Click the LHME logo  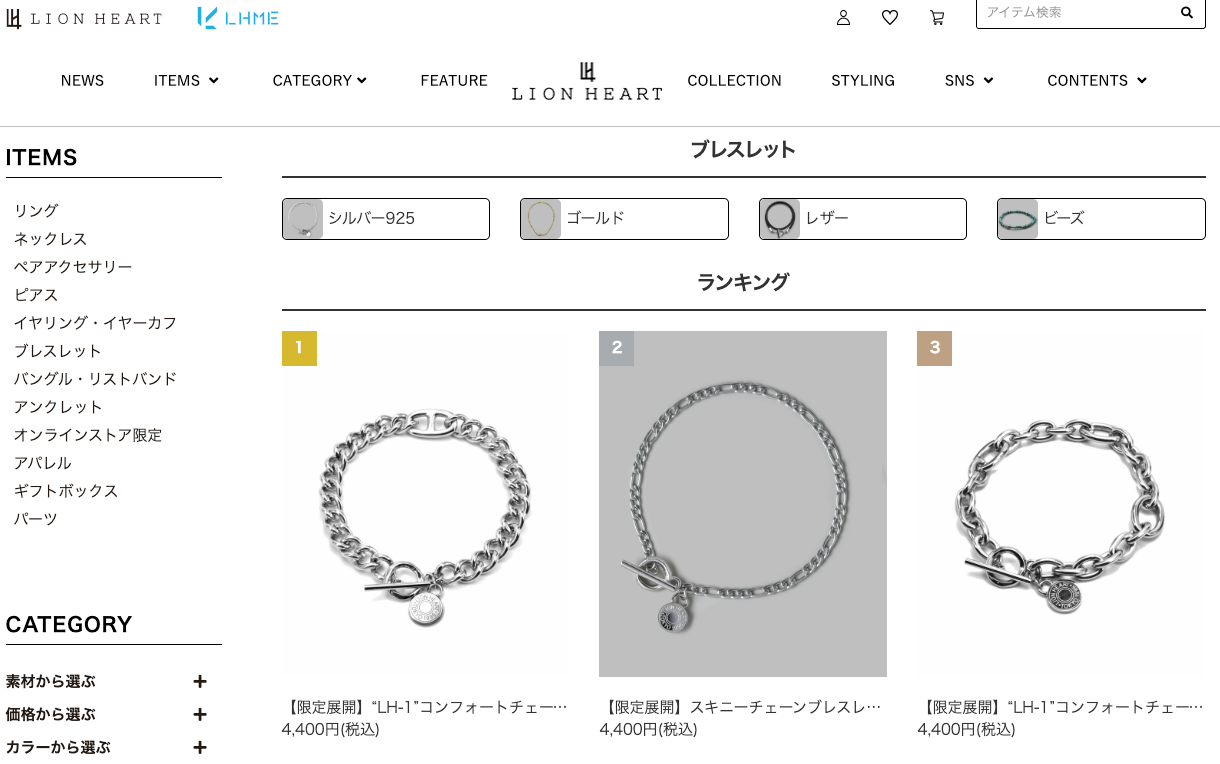[238, 17]
